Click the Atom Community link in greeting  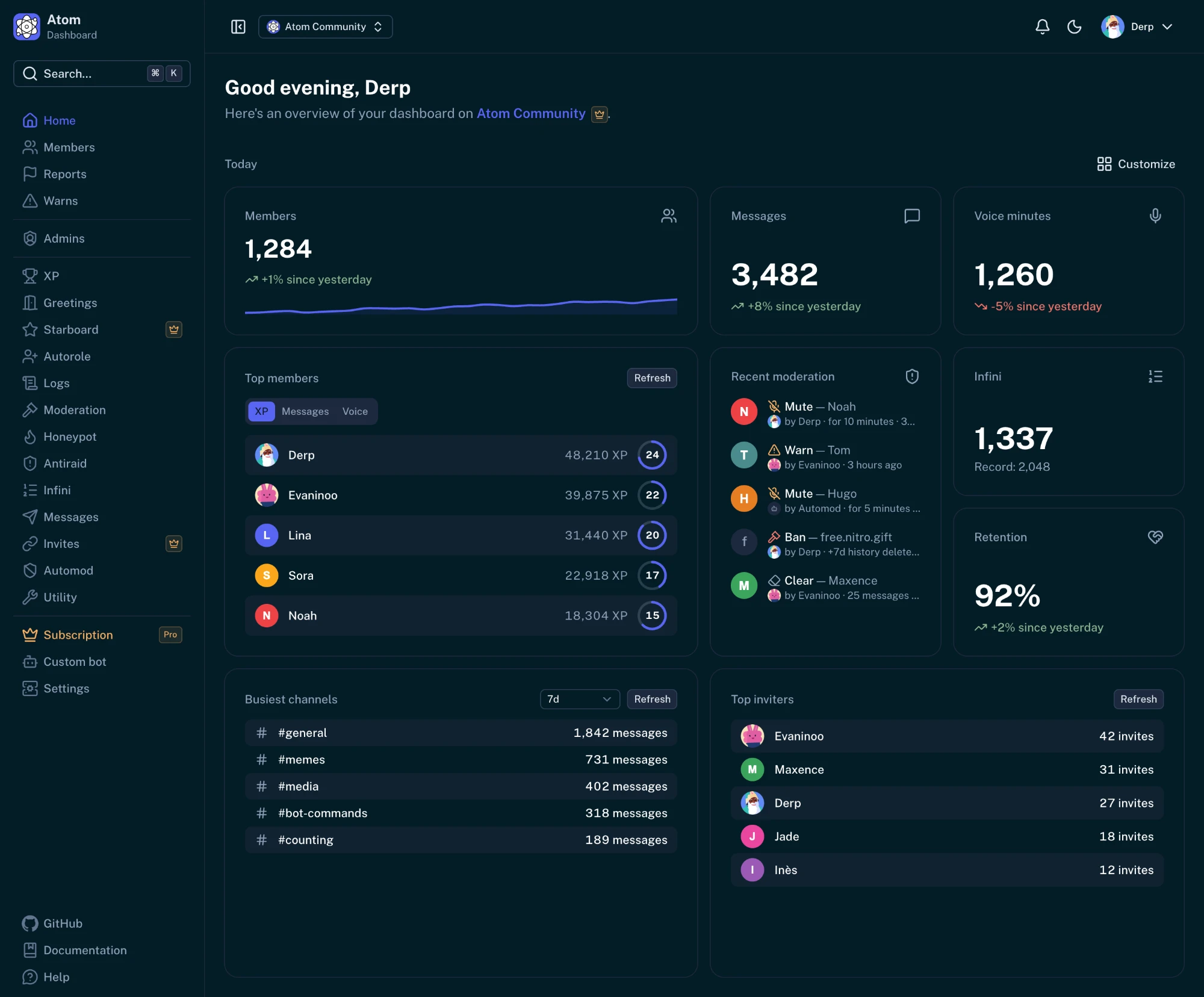pyautogui.click(x=531, y=113)
